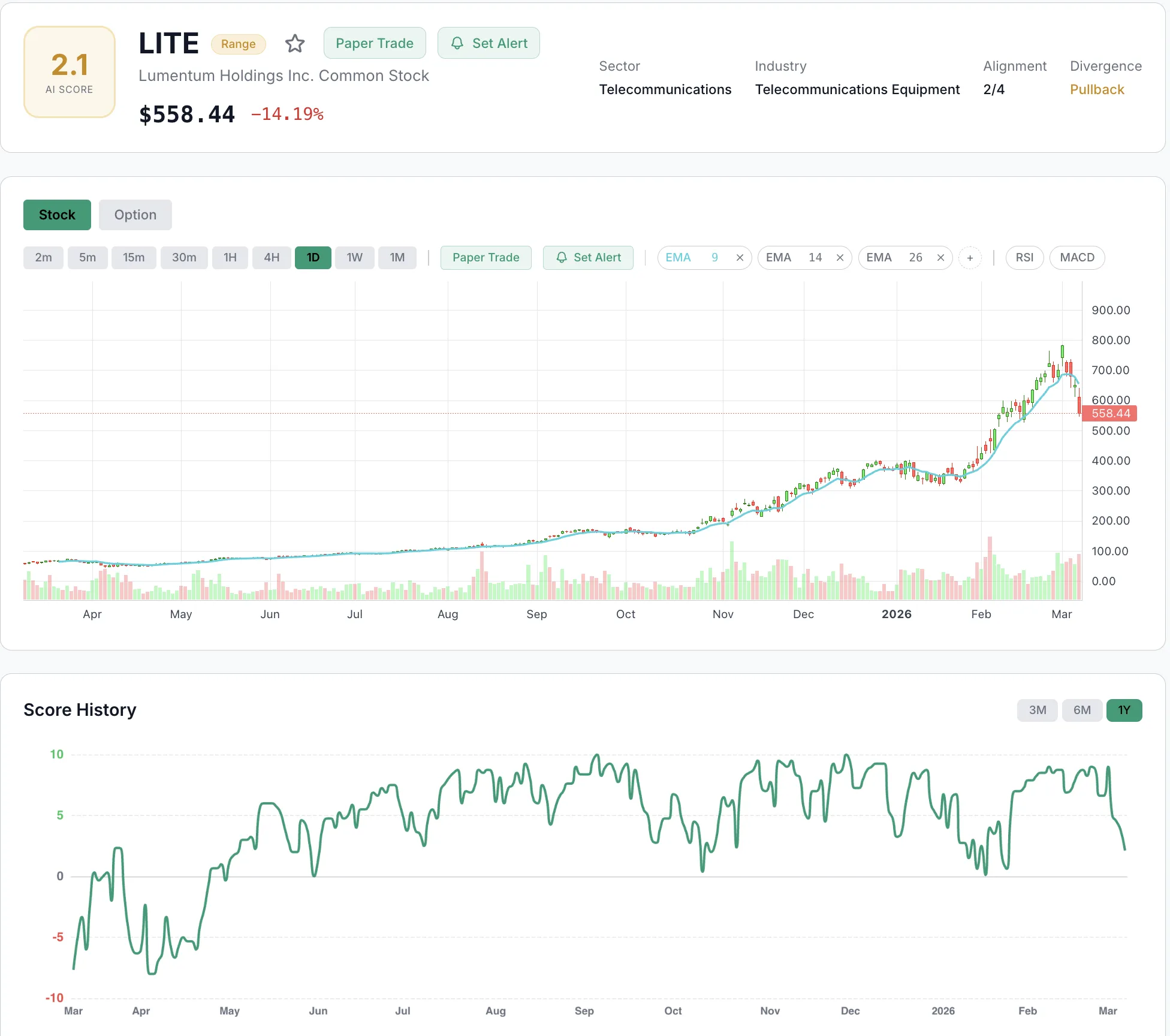Select the 1D timeframe
Viewport: 1170px width, 1036px height.
[x=313, y=258]
